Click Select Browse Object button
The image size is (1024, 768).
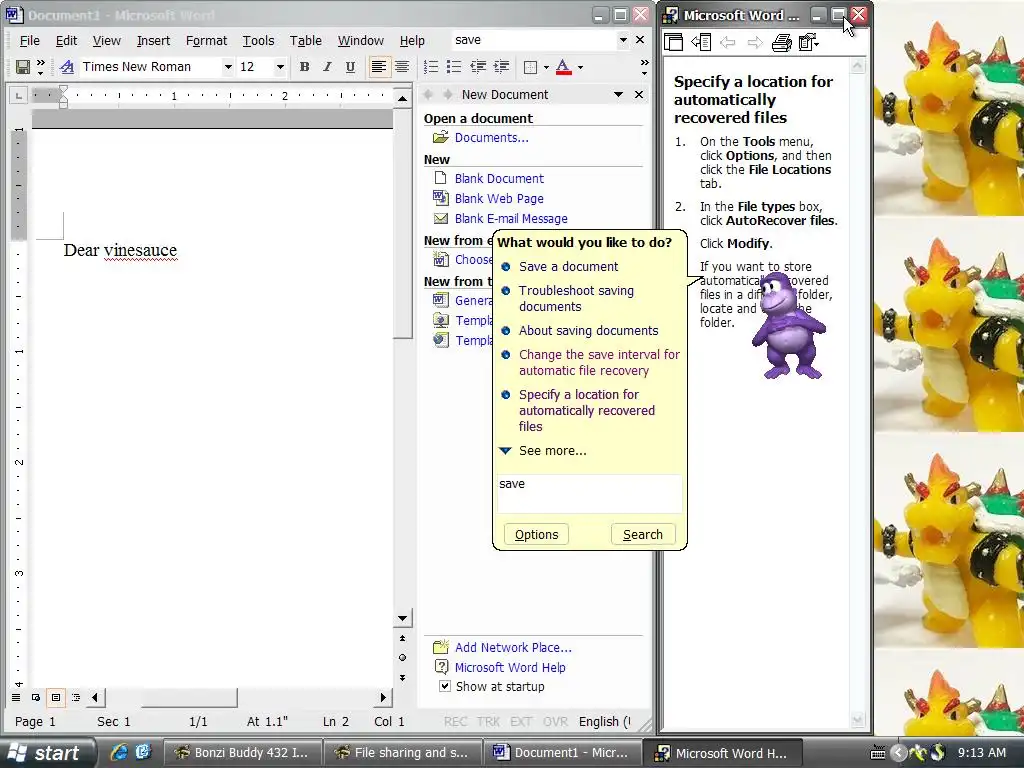pyautogui.click(x=402, y=658)
